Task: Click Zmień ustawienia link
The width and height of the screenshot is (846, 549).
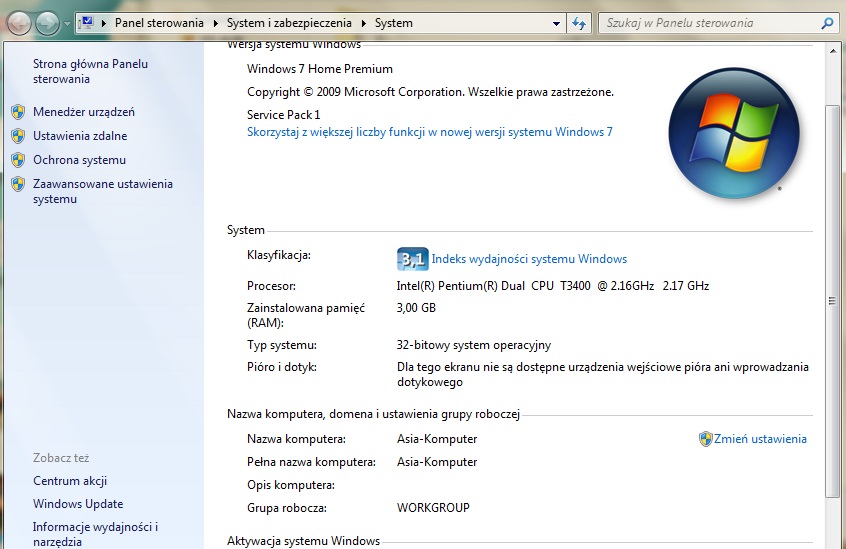Action: click(x=760, y=439)
